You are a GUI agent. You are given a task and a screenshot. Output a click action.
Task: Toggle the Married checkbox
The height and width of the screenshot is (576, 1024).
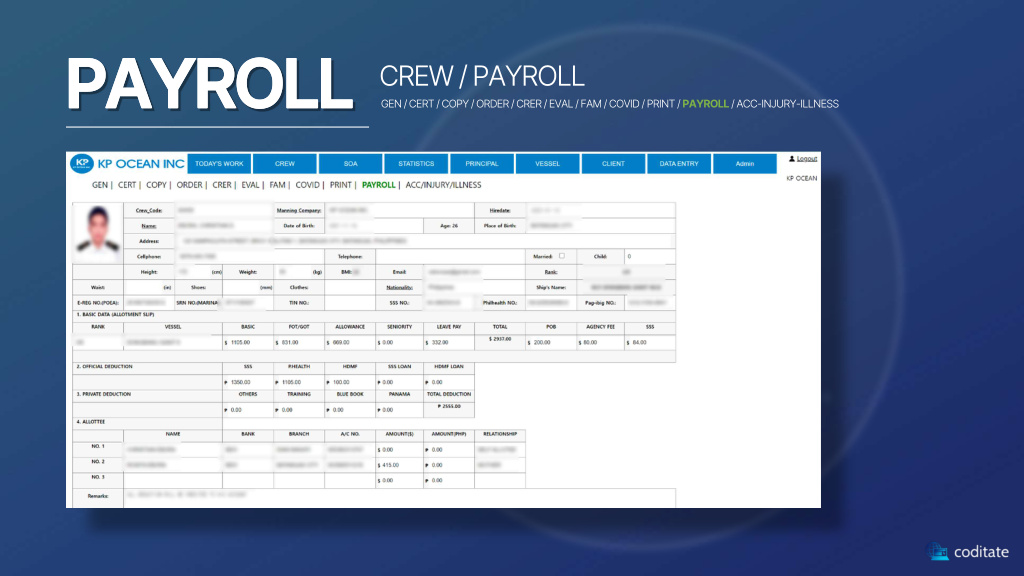click(562, 256)
